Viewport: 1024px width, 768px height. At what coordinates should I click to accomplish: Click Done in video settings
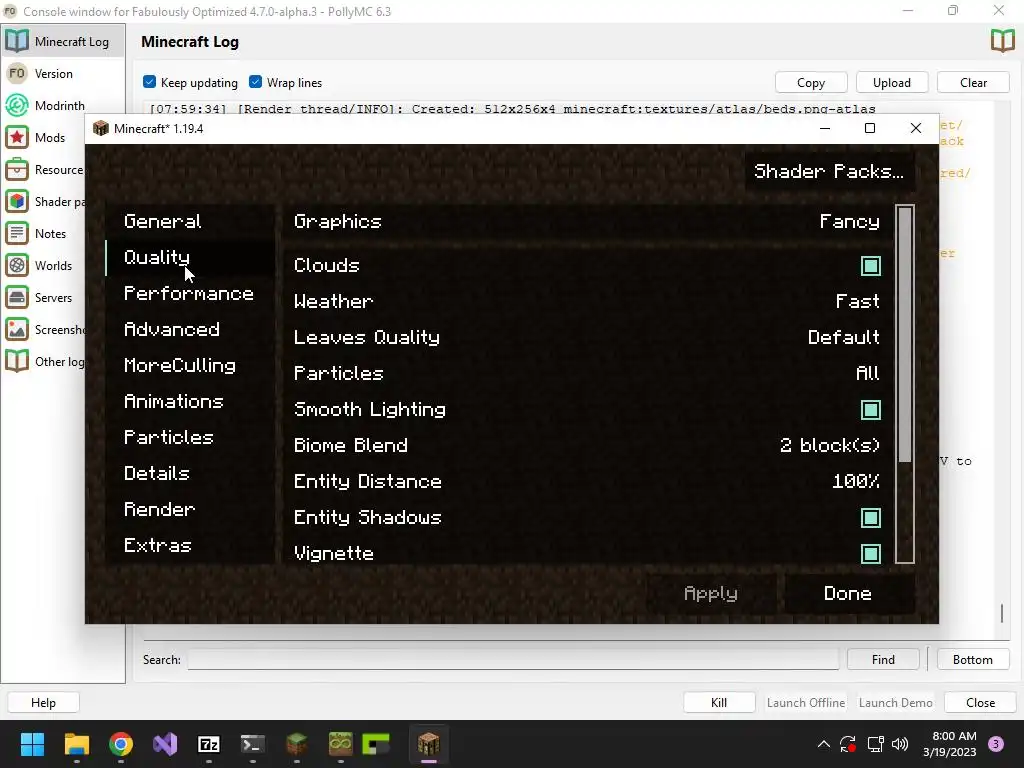click(848, 593)
